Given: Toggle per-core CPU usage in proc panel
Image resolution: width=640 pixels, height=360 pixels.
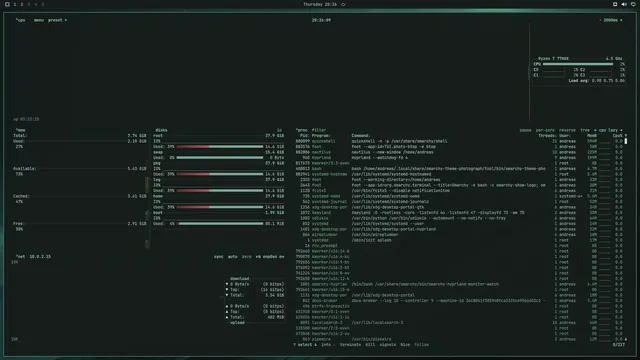Looking at the screenshot, I should click(545, 130).
